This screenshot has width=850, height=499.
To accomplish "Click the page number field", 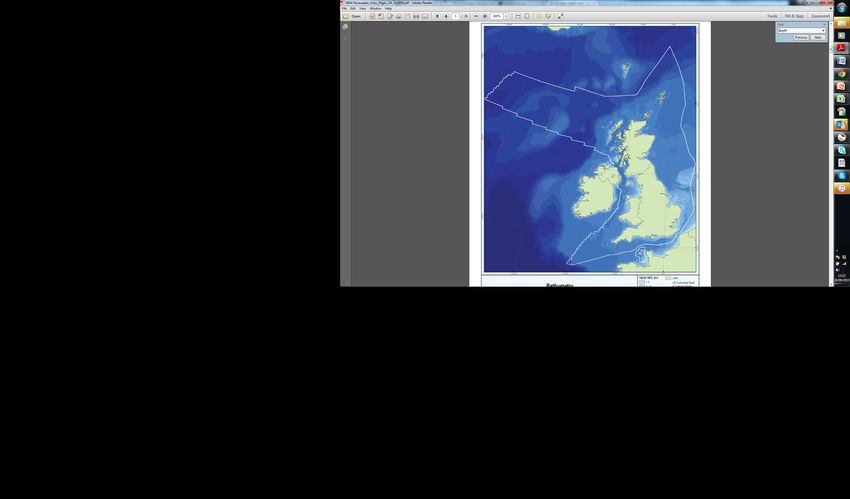I will [x=455, y=16].
